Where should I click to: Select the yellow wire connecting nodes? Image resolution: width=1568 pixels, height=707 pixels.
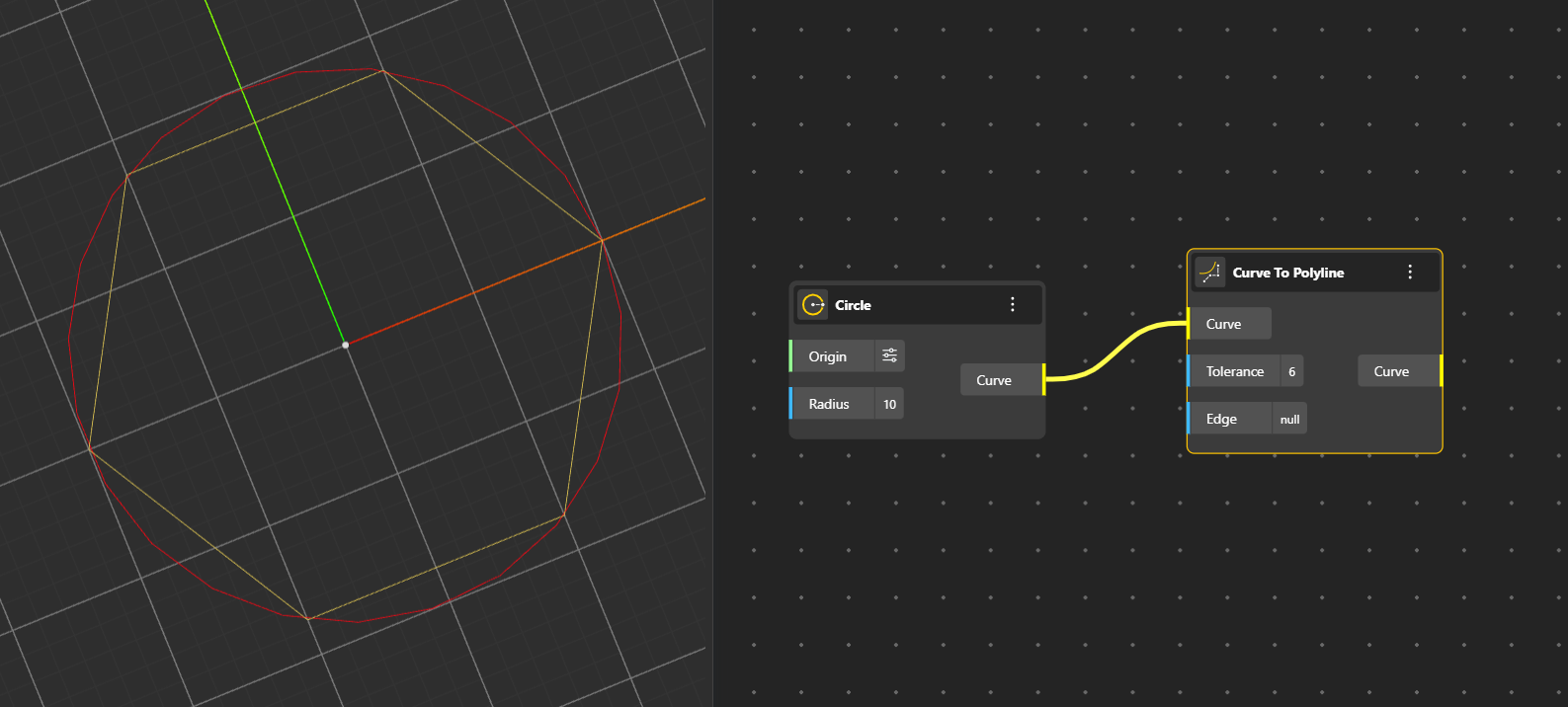click(x=1116, y=352)
